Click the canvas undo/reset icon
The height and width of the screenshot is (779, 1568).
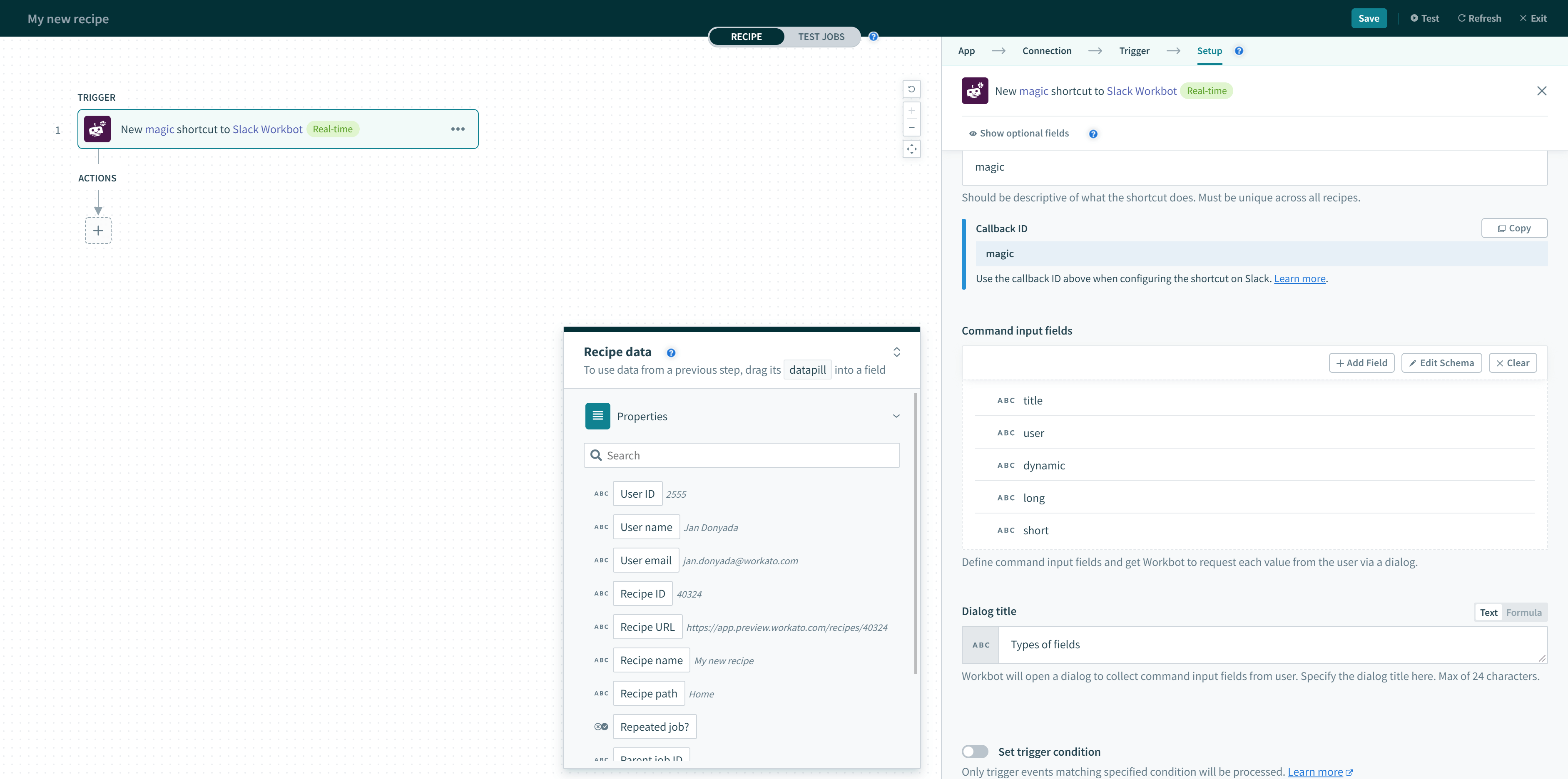pos(911,89)
